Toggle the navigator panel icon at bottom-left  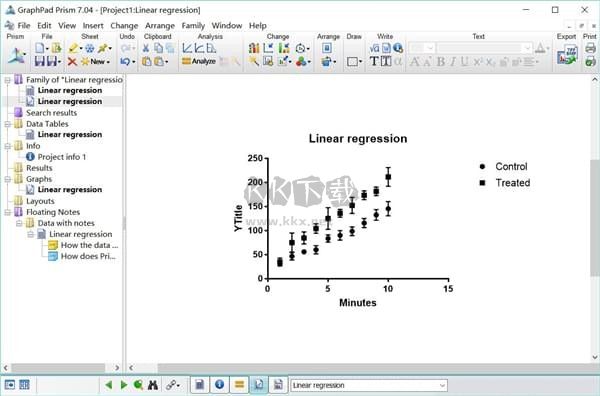click(10, 385)
